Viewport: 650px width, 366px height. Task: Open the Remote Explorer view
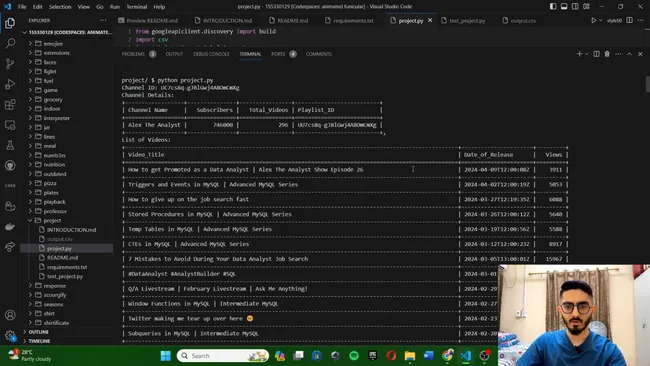(x=10, y=125)
